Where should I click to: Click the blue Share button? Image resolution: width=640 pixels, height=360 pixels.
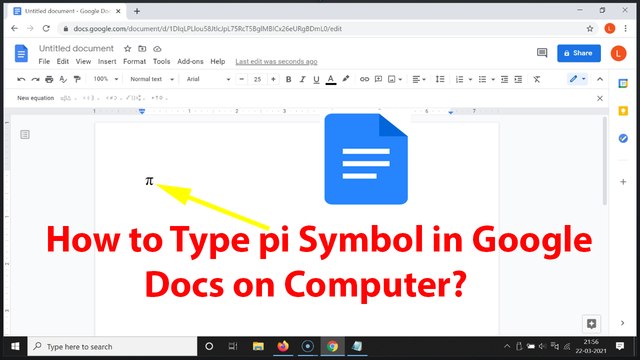click(579, 53)
